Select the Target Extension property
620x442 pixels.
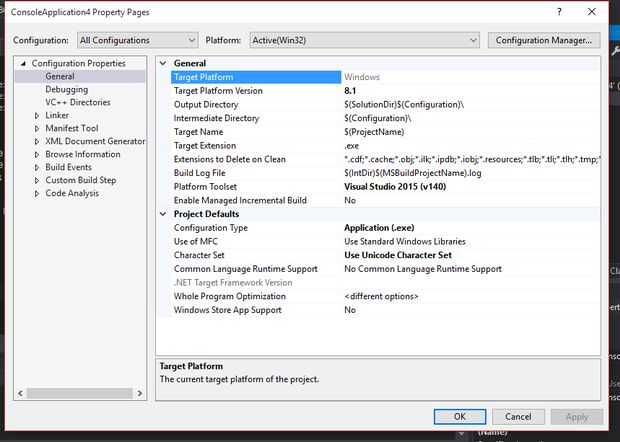(205, 146)
